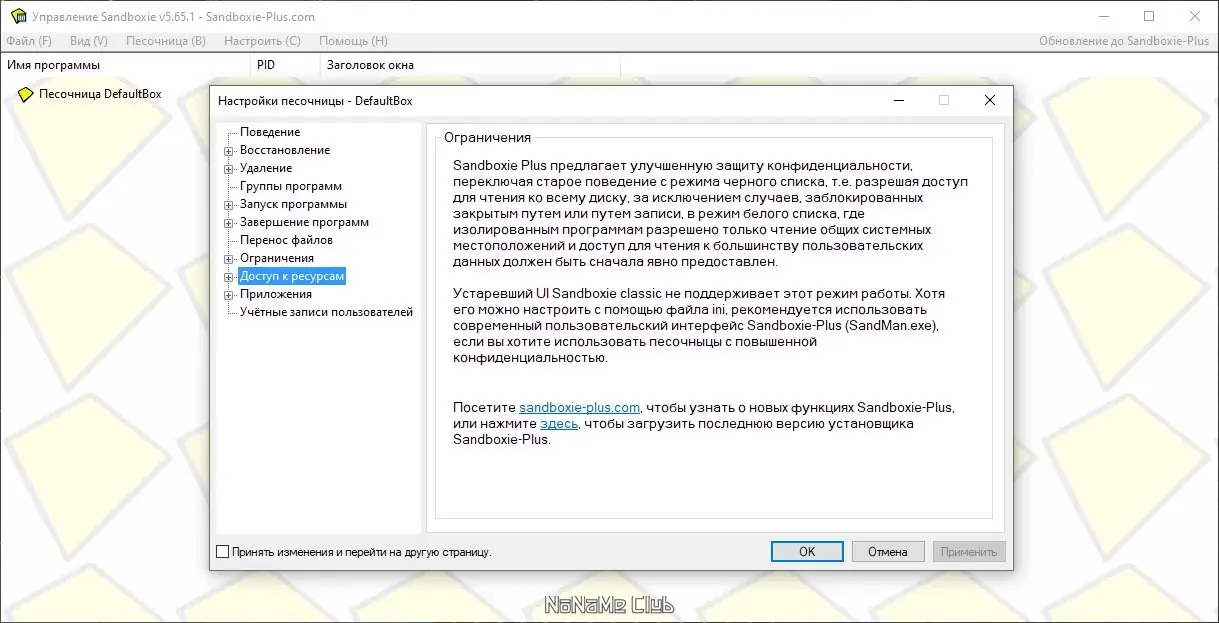Expand the Завершение программ tree node
The width and height of the screenshot is (1219, 623).
[x=229, y=223]
